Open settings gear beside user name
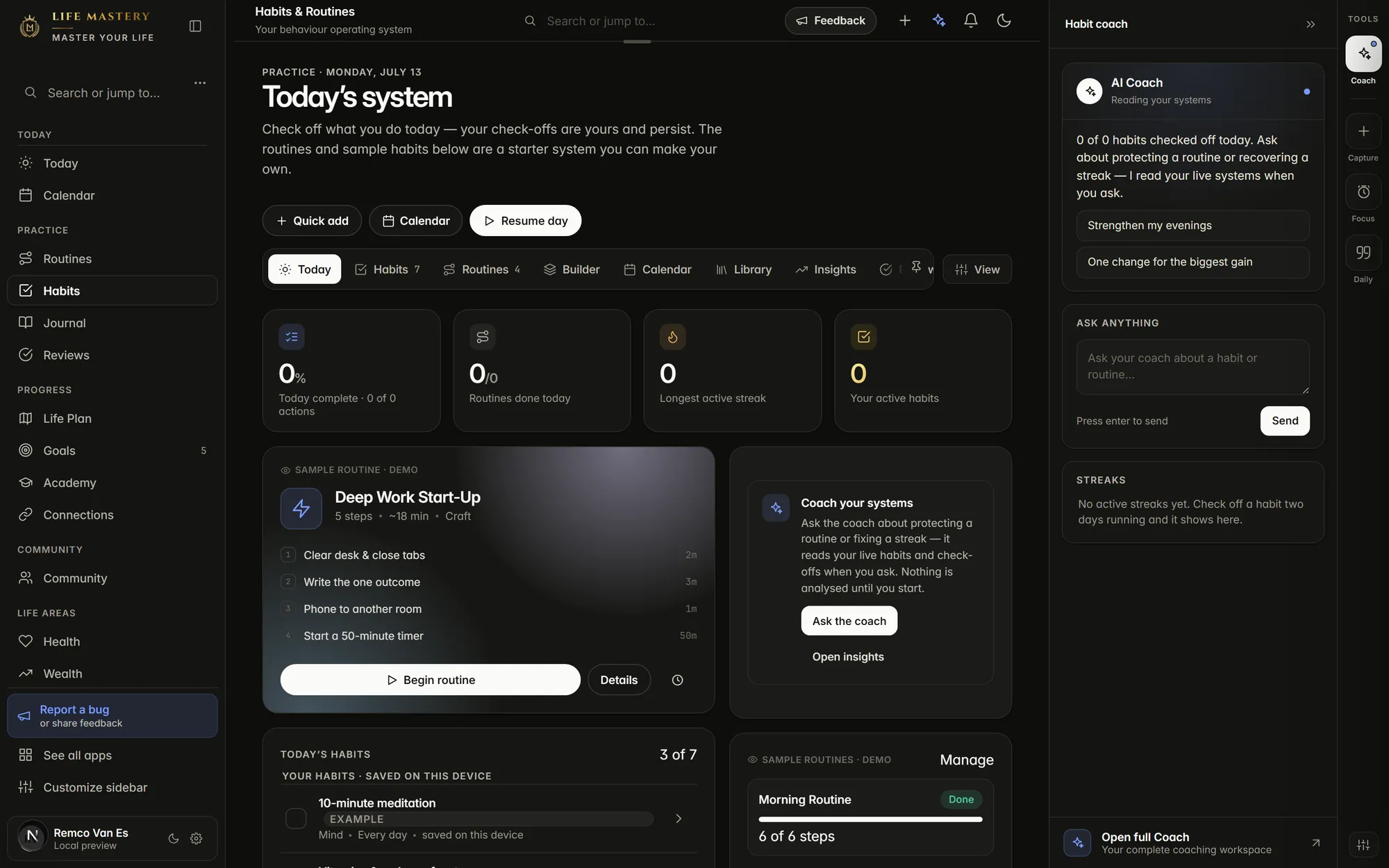The width and height of the screenshot is (1389, 868). (x=197, y=838)
